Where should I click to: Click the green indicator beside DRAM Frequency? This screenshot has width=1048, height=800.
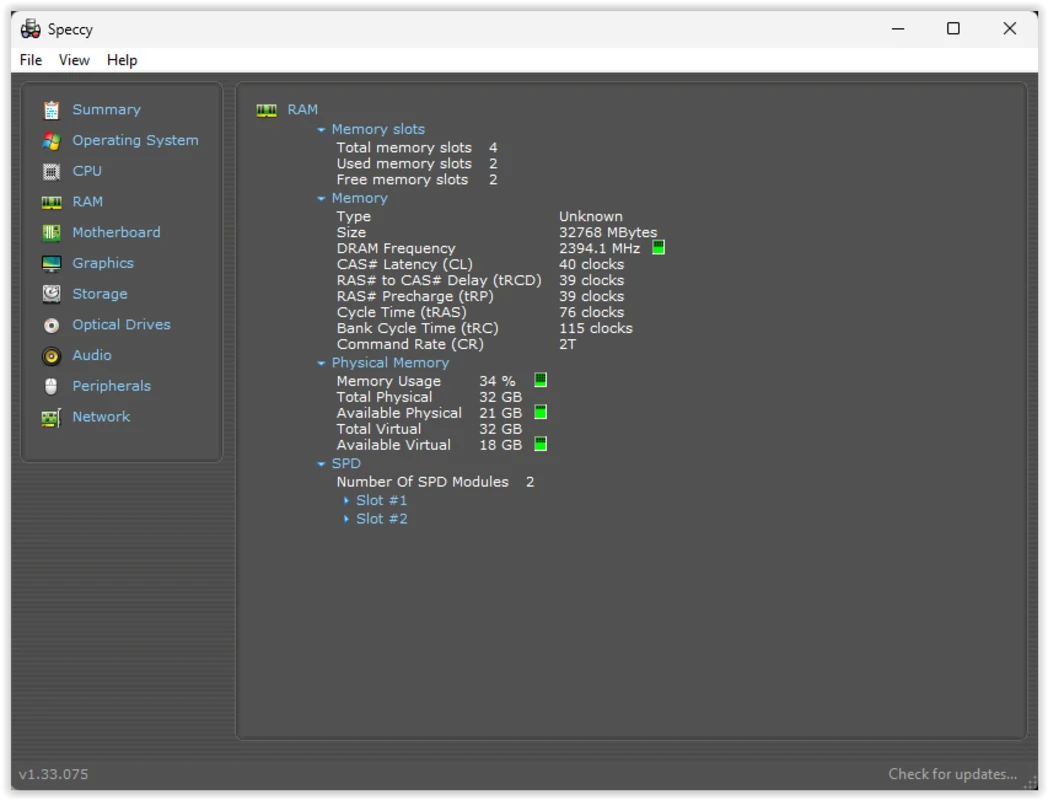point(658,247)
